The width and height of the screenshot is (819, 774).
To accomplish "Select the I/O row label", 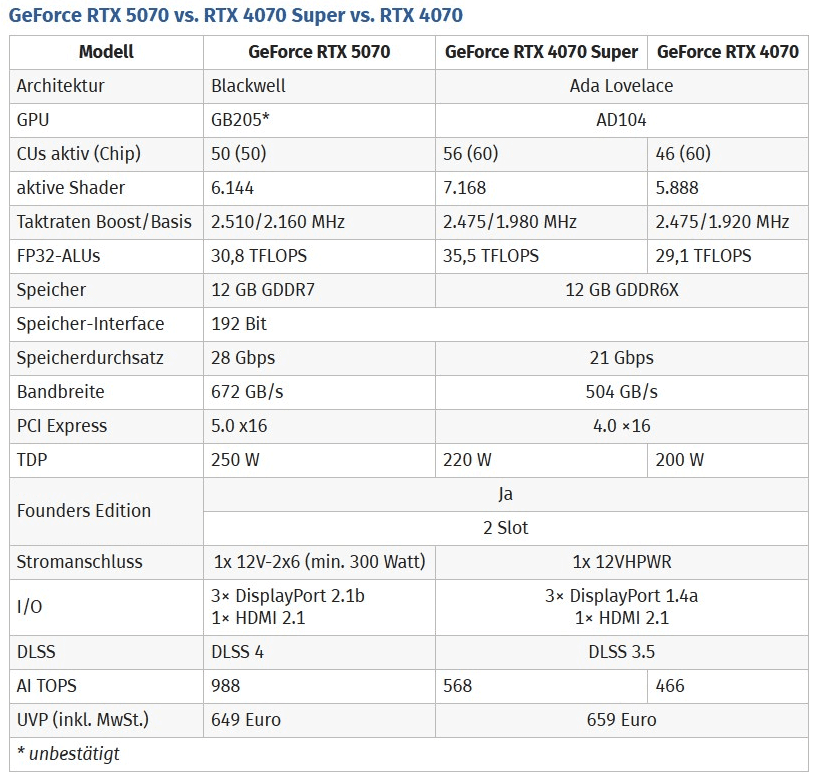I will pos(29,606).
